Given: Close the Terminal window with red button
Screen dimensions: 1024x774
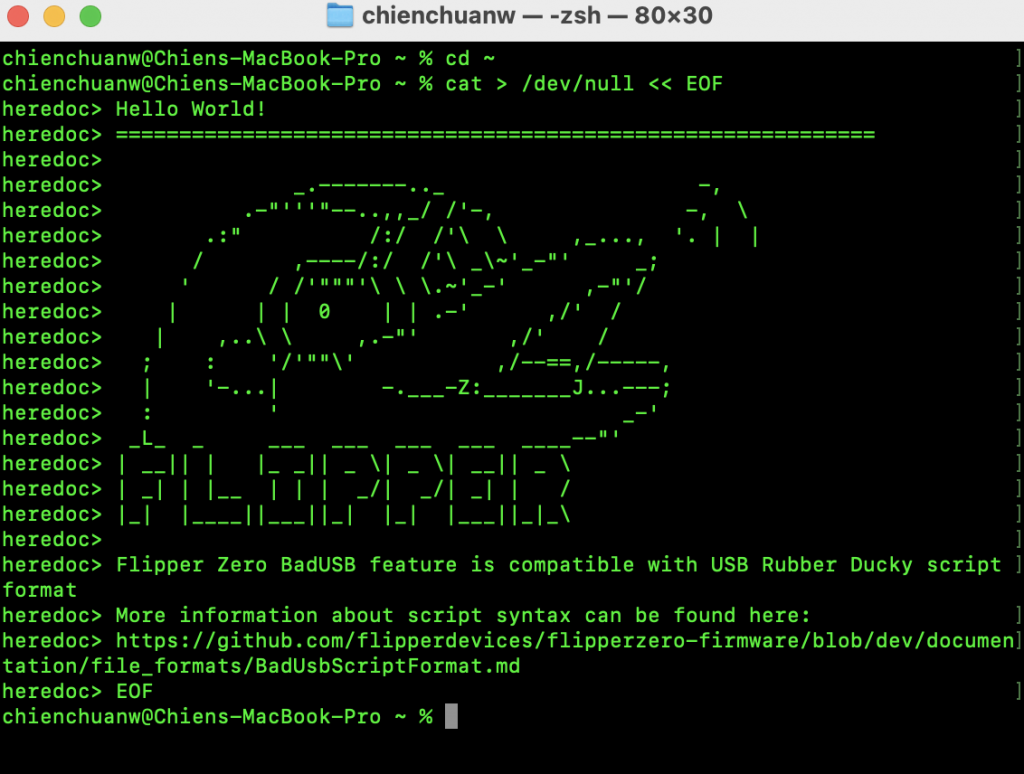Looking at the screenshot, I should click(18, 16).
